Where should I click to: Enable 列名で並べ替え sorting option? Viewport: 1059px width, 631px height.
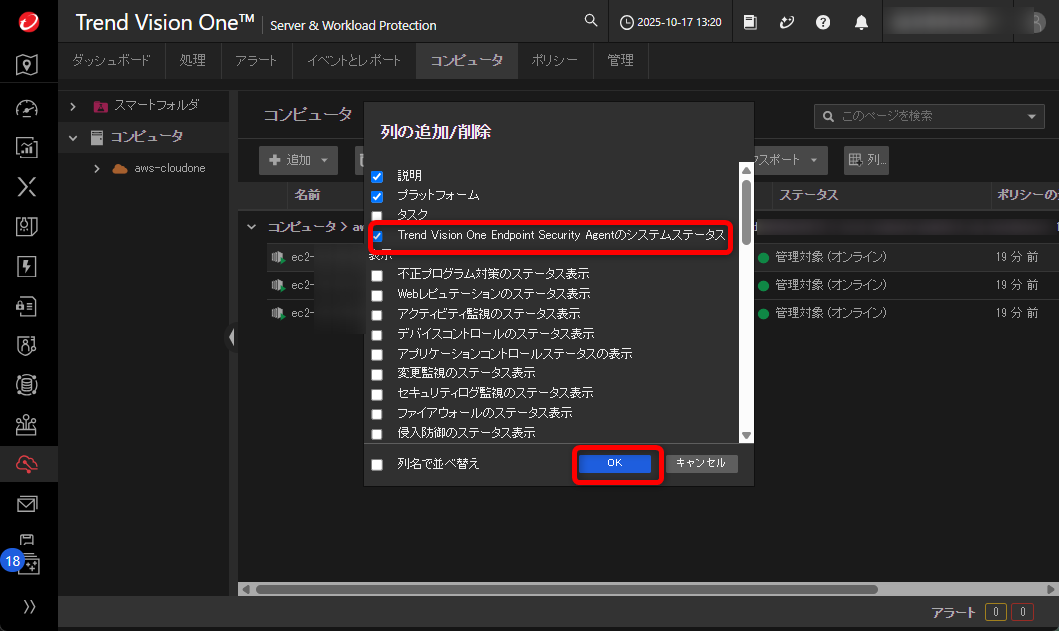tap(377, 463)
